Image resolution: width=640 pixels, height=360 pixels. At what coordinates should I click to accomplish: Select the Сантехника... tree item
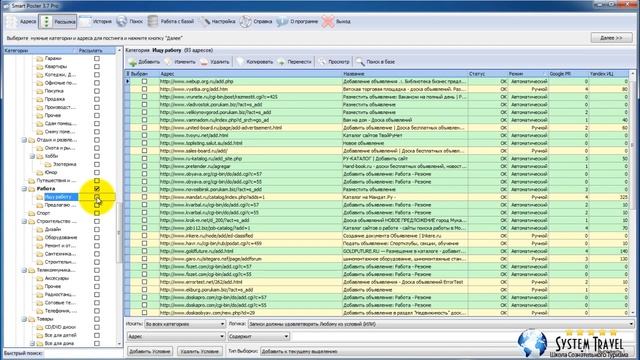pos(60,254)
